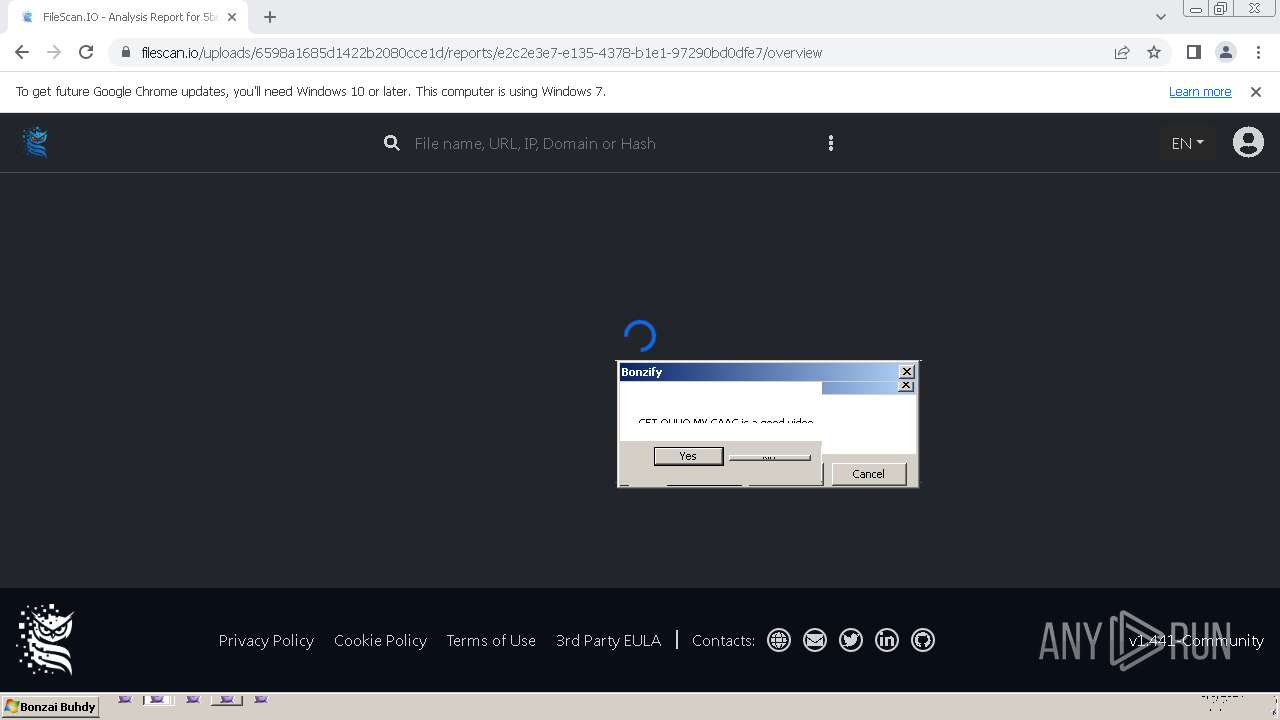Go back to the previous page
The height and width of the screenshot is (720, 1280).
point(22,53)
